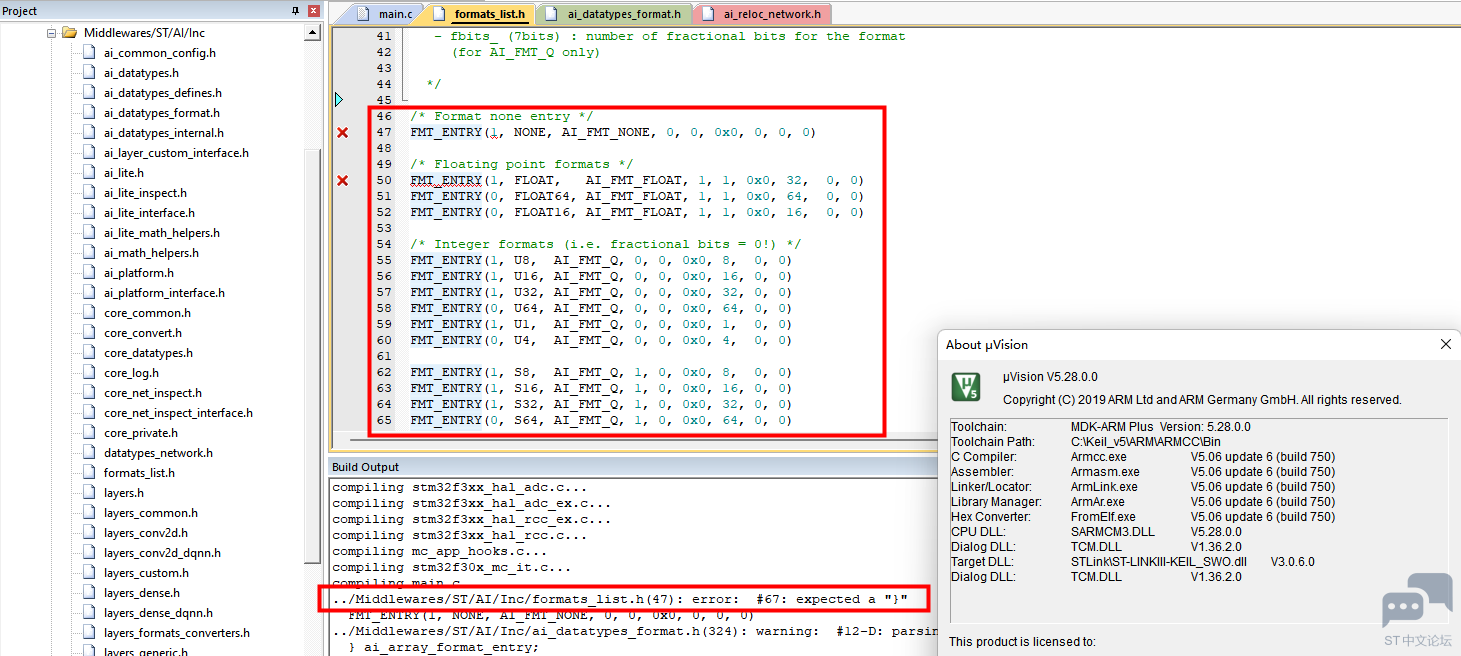Screen dimensions: 1461x656
Task: Click 'compiling mc_app_hooks.c...' build line
Action: (440, 551)
